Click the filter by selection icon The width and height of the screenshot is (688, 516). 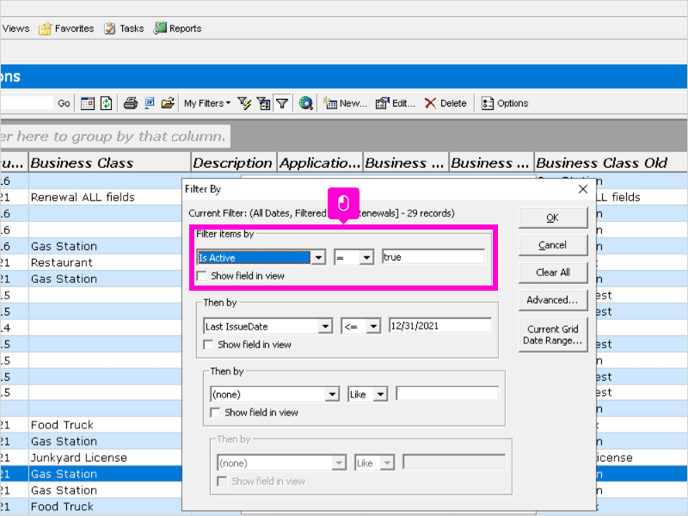[263, 104]
